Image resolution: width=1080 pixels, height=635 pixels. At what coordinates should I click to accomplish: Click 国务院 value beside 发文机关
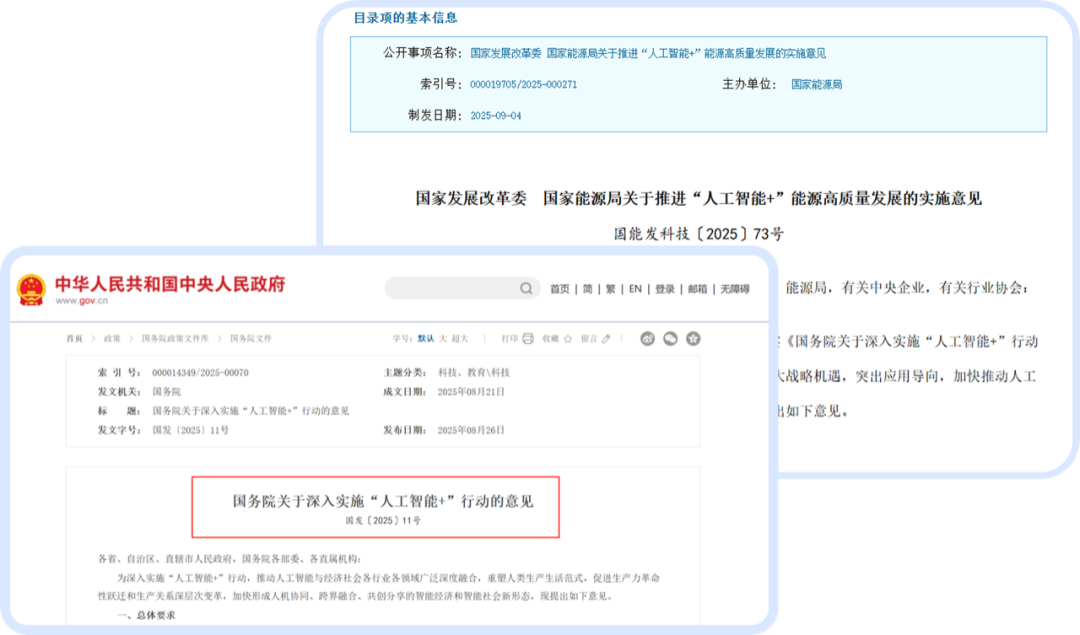point(166,392)
